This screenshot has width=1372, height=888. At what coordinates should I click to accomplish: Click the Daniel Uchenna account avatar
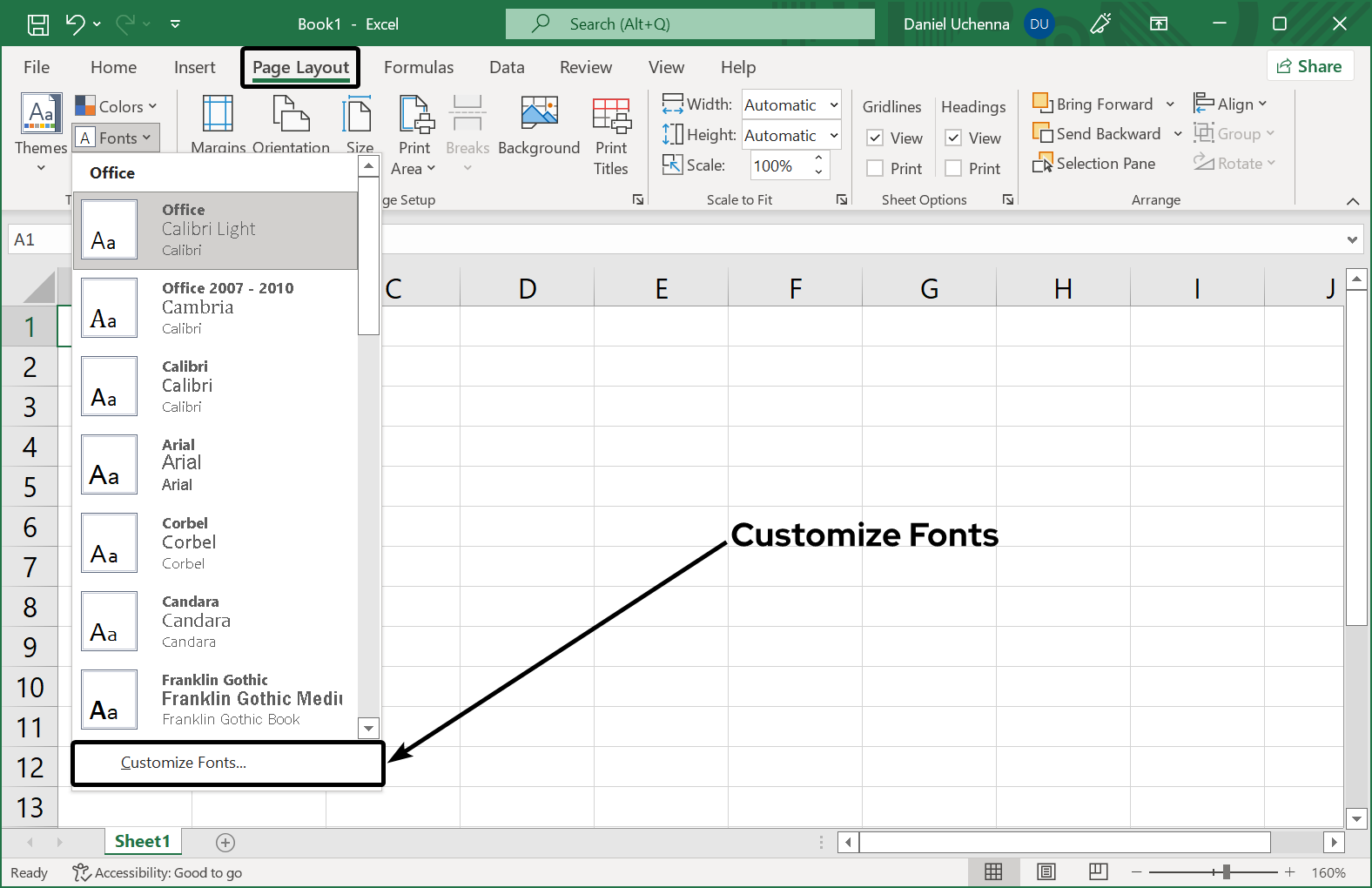coord(1039,24)
